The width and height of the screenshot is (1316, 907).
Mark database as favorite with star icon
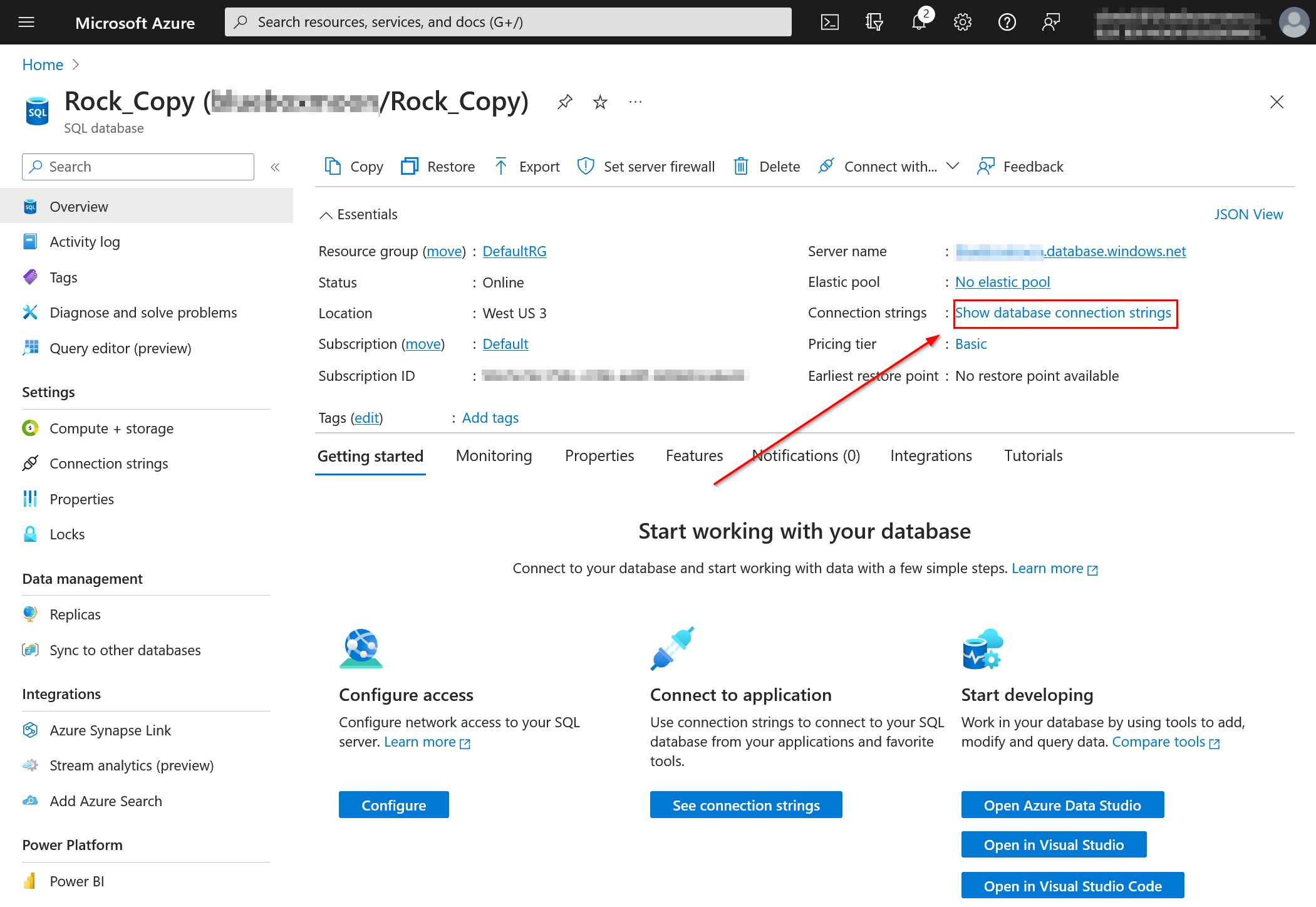(x=600, y=101)
